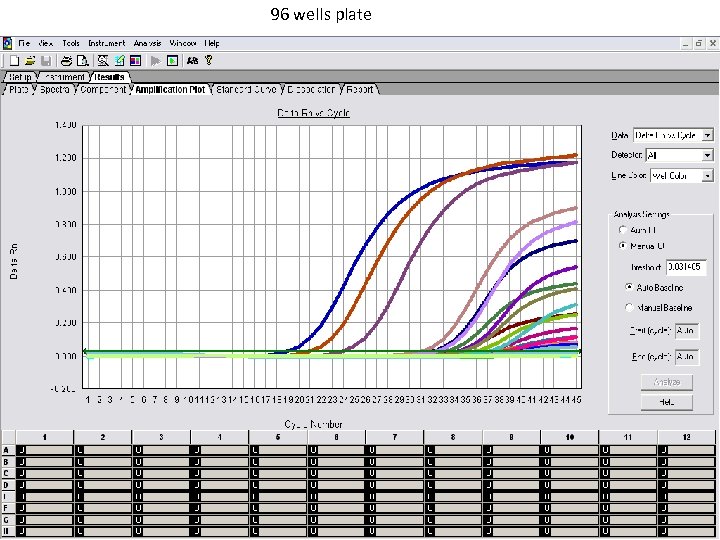
Task: Click the New document toolbar icon
Action: coord(14,61)
